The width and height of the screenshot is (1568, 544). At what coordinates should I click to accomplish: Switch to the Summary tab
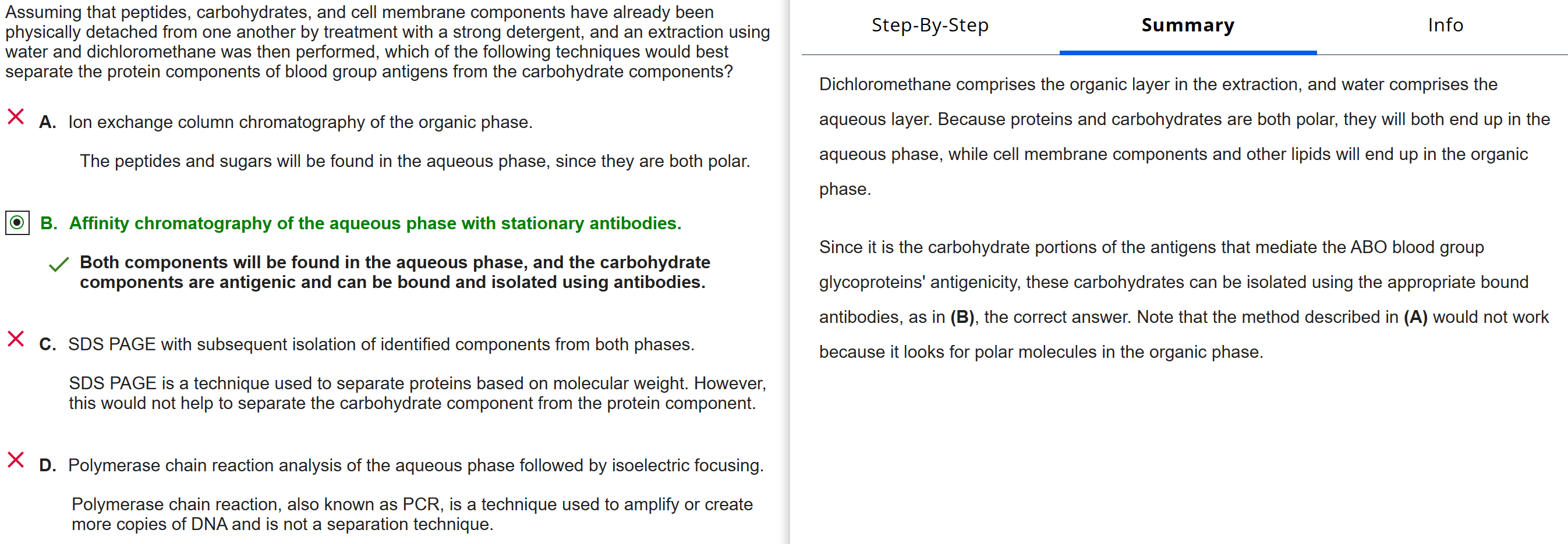point(1187,25)
